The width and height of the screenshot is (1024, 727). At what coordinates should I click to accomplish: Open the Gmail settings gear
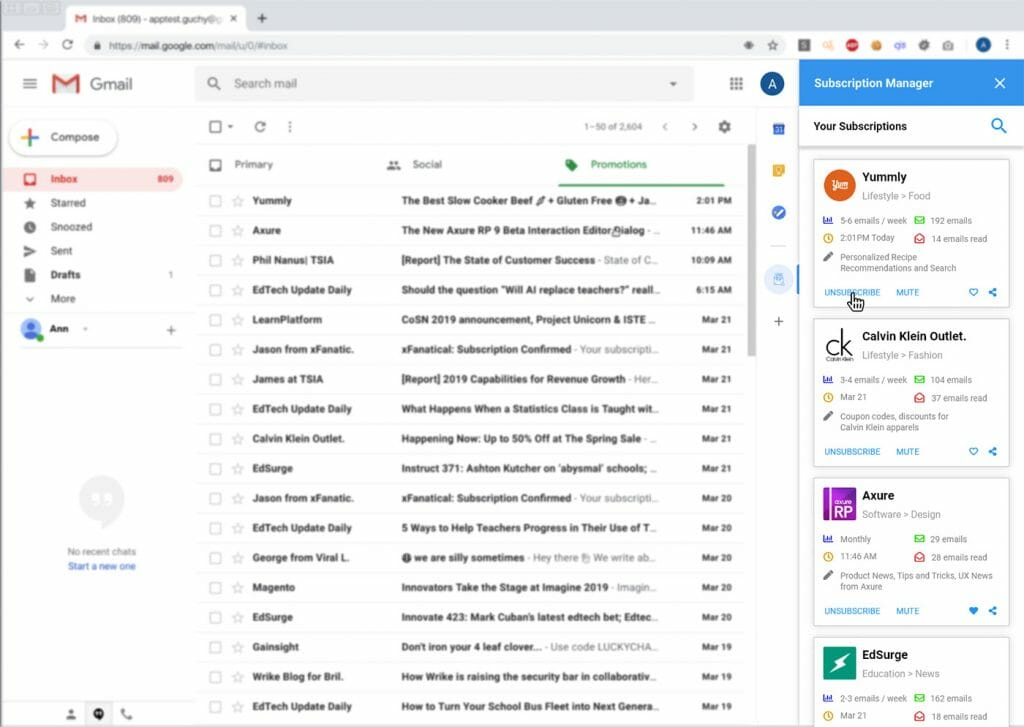click(x=724, y=127)
